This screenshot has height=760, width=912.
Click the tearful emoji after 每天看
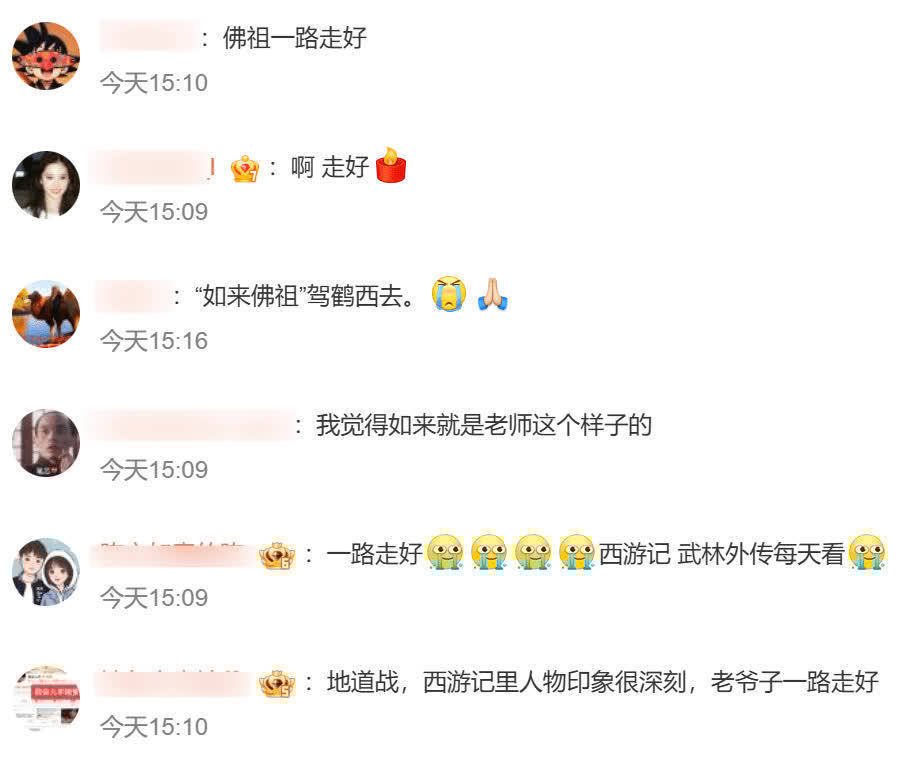[867, 552]
